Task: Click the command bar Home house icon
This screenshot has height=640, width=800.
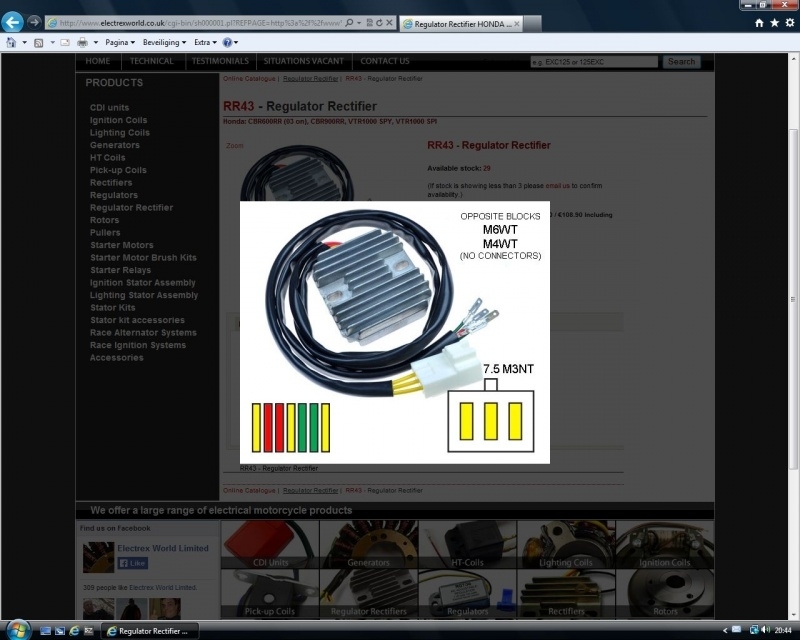Action: (x=11, y=42)
